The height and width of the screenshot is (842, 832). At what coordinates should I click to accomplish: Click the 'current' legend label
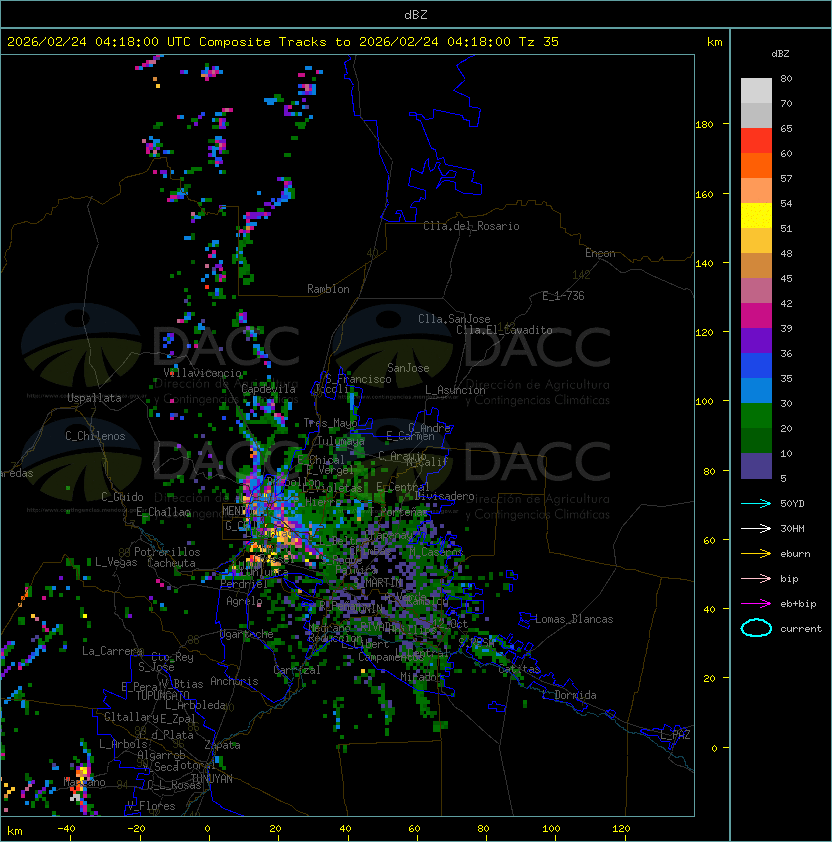[801, 628]
